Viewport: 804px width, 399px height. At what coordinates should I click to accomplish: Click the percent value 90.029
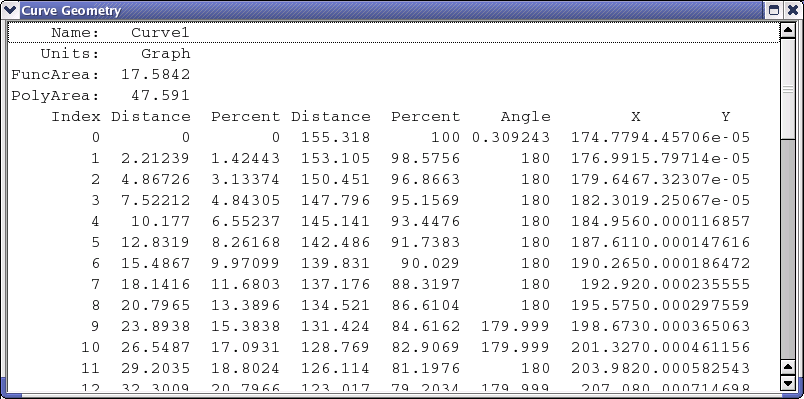click(x=430, y=264)
